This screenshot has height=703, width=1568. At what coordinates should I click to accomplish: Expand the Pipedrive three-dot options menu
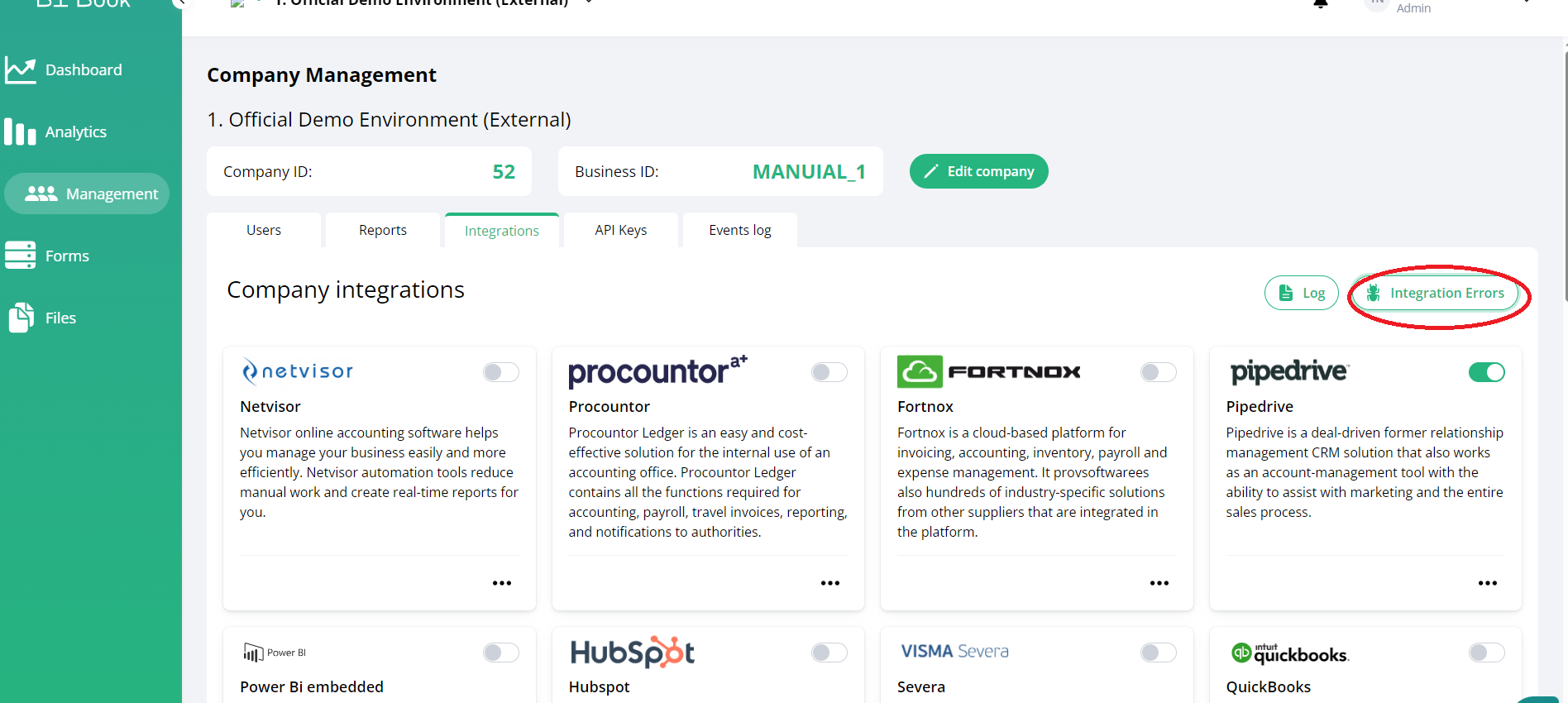pyautogui.click(x=1488, y=583)
